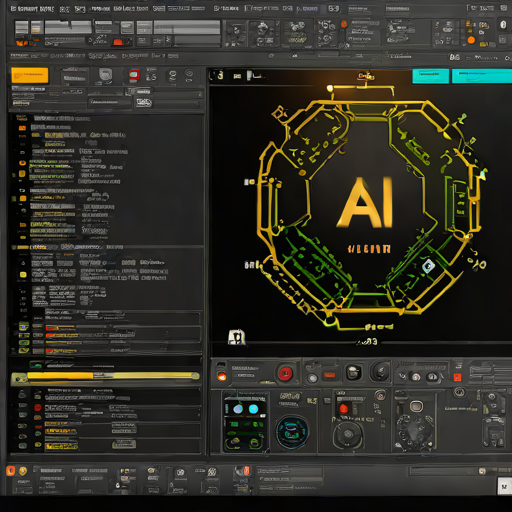The width and height of the screenshot is (512, 512).
Task: Click the round handle at yellow bar's right end
Action: pyautogui.click(x=195, y=376)
